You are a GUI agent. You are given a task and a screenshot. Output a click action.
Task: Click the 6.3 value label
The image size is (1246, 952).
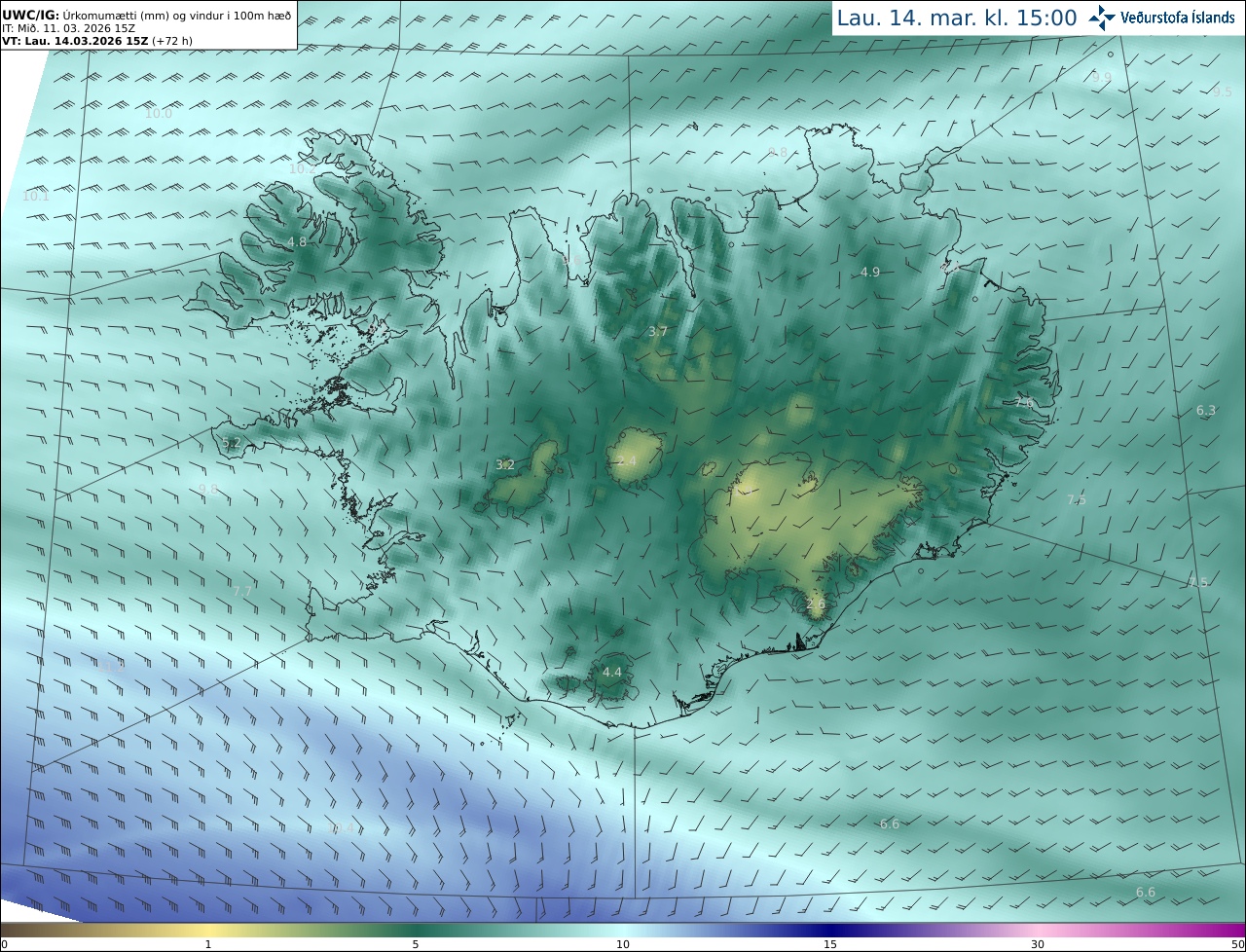pyautogui.click(x=1206, y=411)
